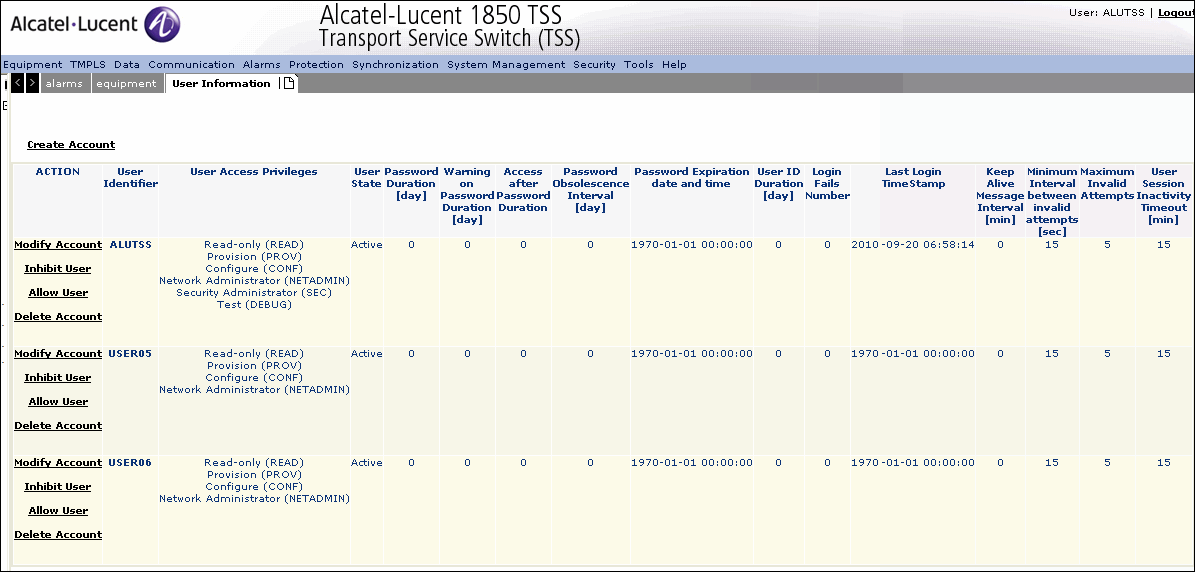Click Network Administrator (NETADMIN) in USER05 row
Image resolution: width=1195 pixels, height=572 pixels.
click(x=254, y=390)
